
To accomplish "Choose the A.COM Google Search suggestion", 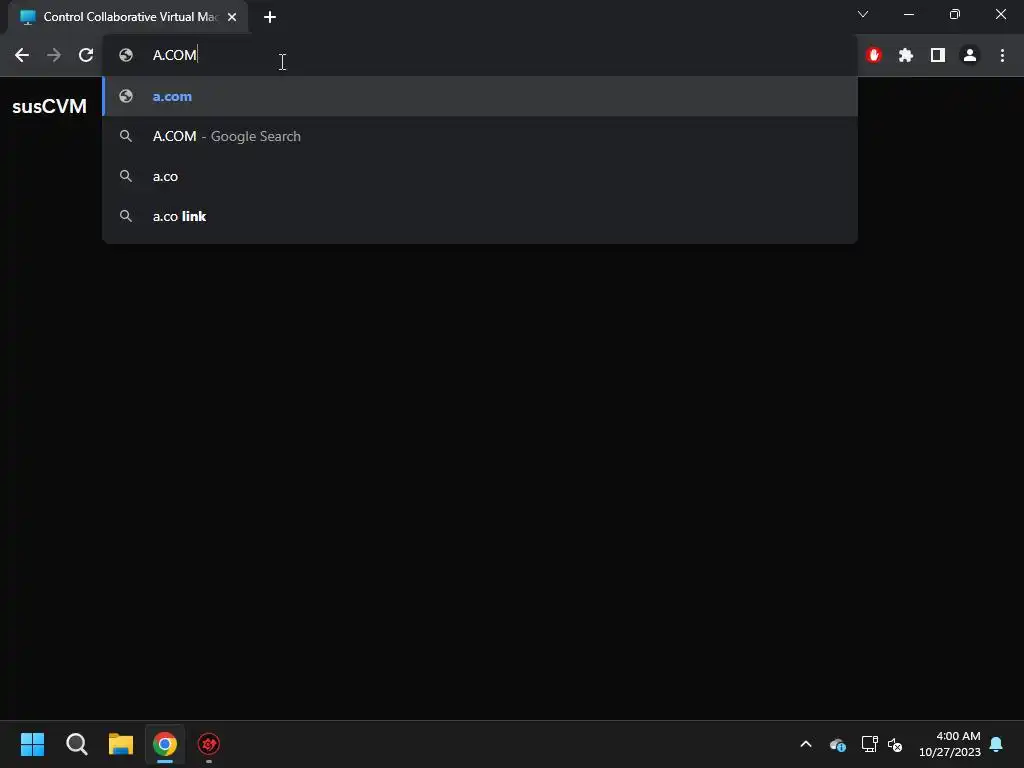I will click(x=480, y=136).
